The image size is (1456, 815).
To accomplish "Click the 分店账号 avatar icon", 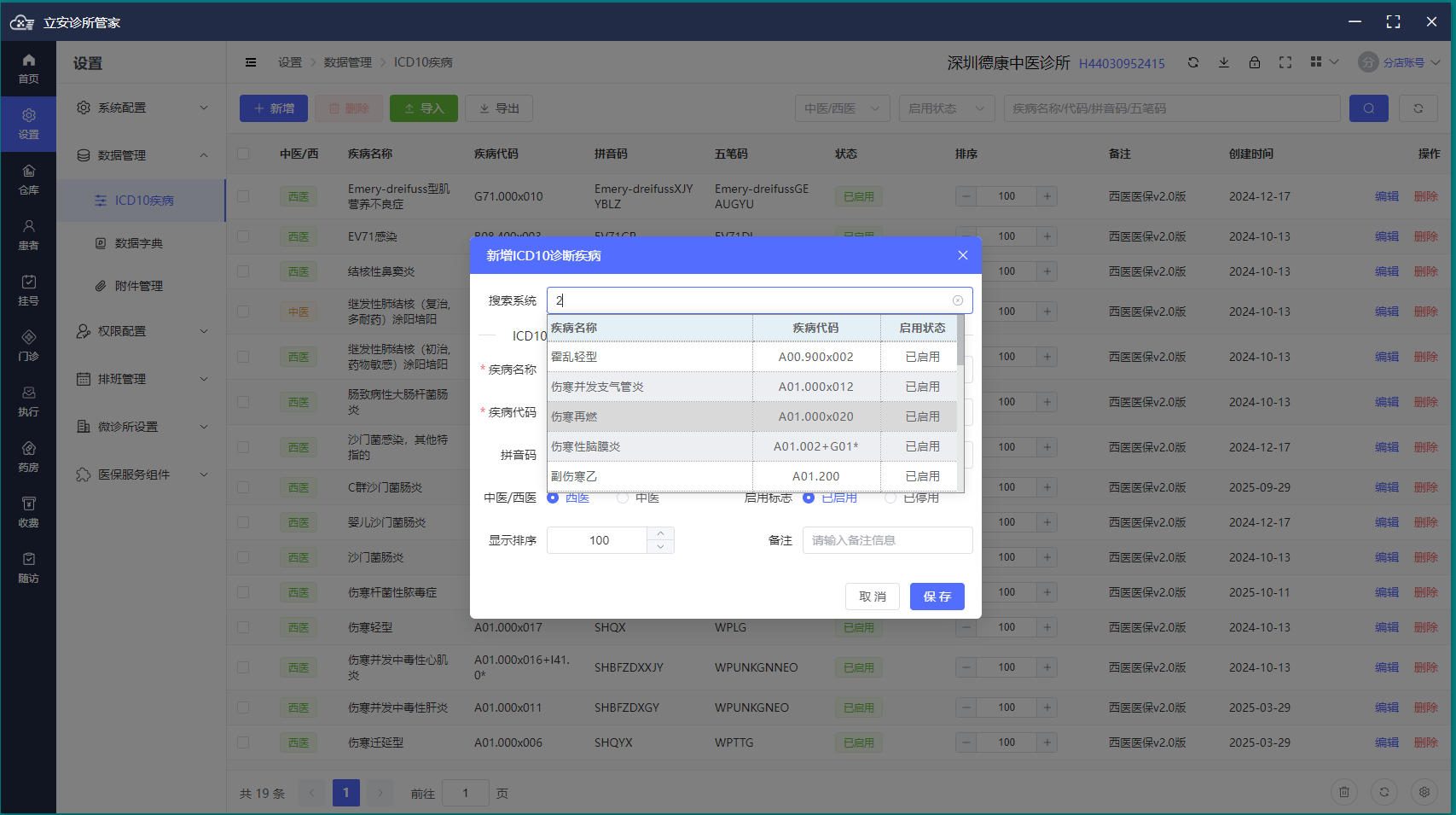I will [x=1368, y=62].
